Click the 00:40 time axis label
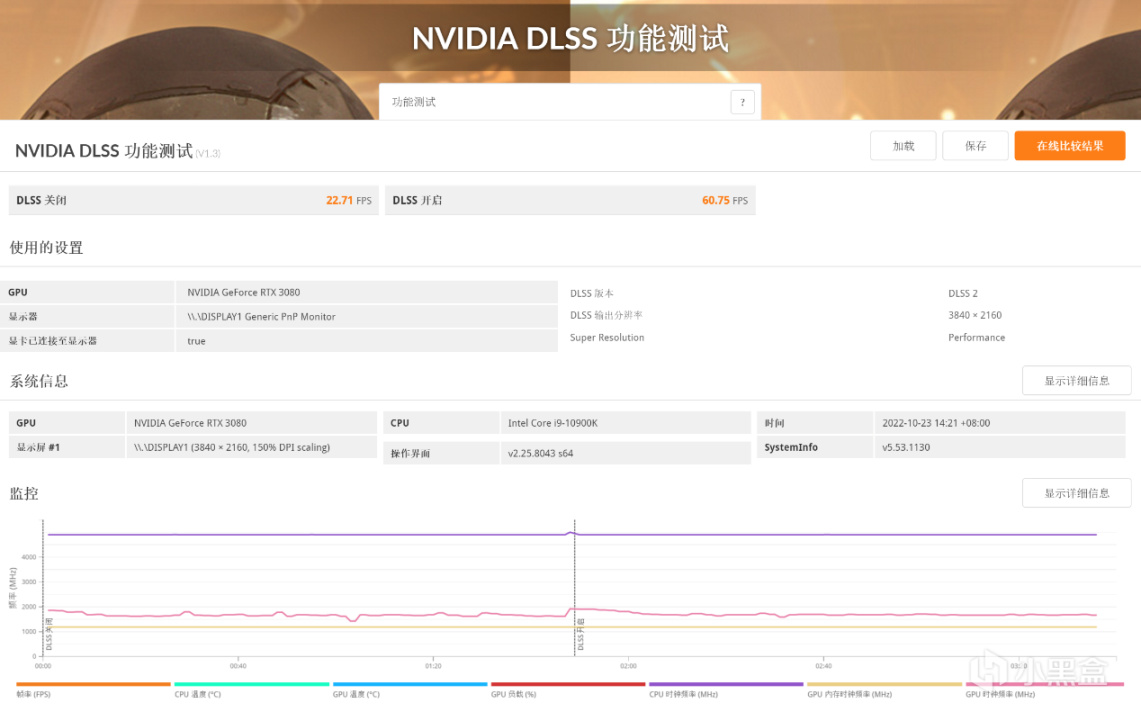This screenshot has height=712, width=1141. [238, 666]
